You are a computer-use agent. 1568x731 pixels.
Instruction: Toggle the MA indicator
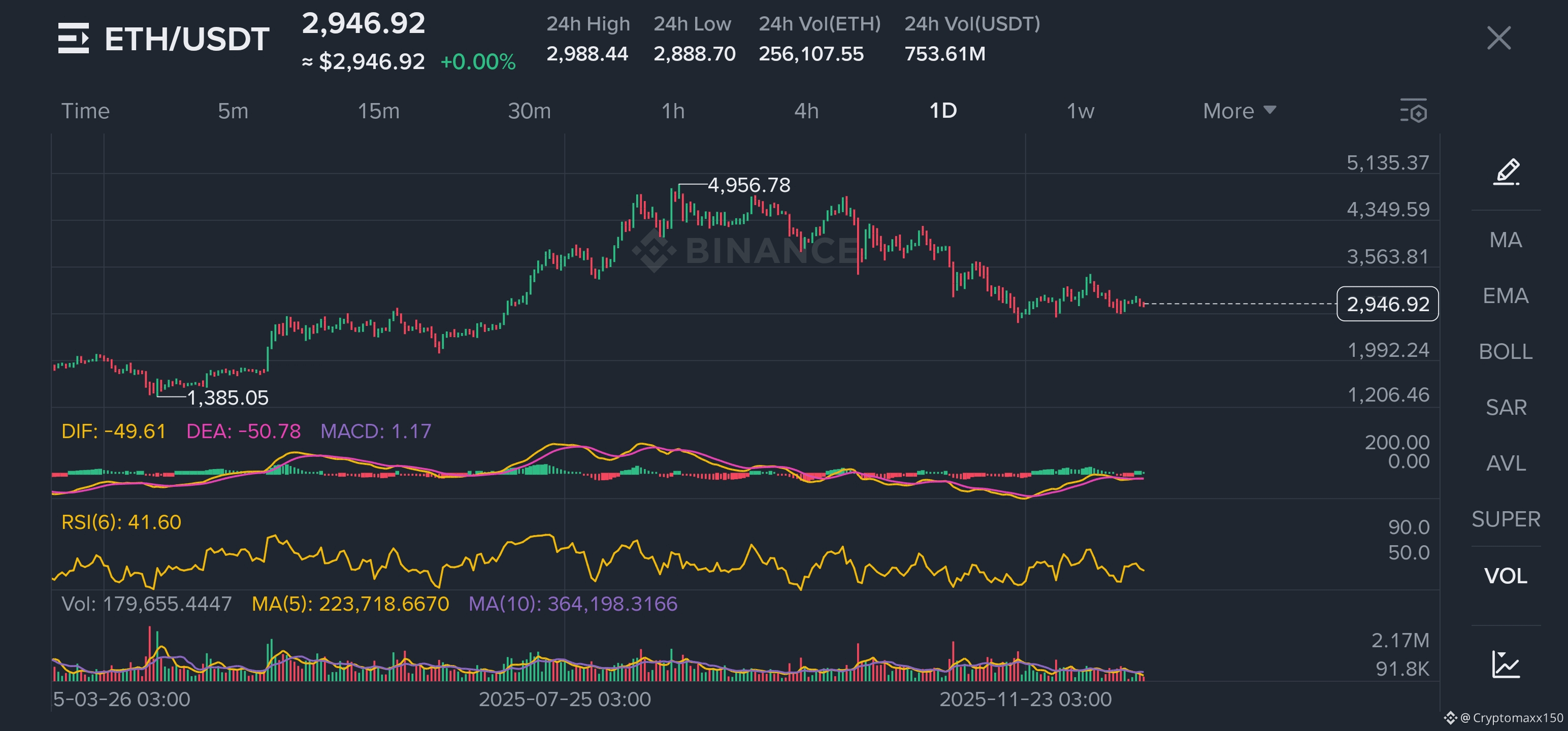point(1506,240)
